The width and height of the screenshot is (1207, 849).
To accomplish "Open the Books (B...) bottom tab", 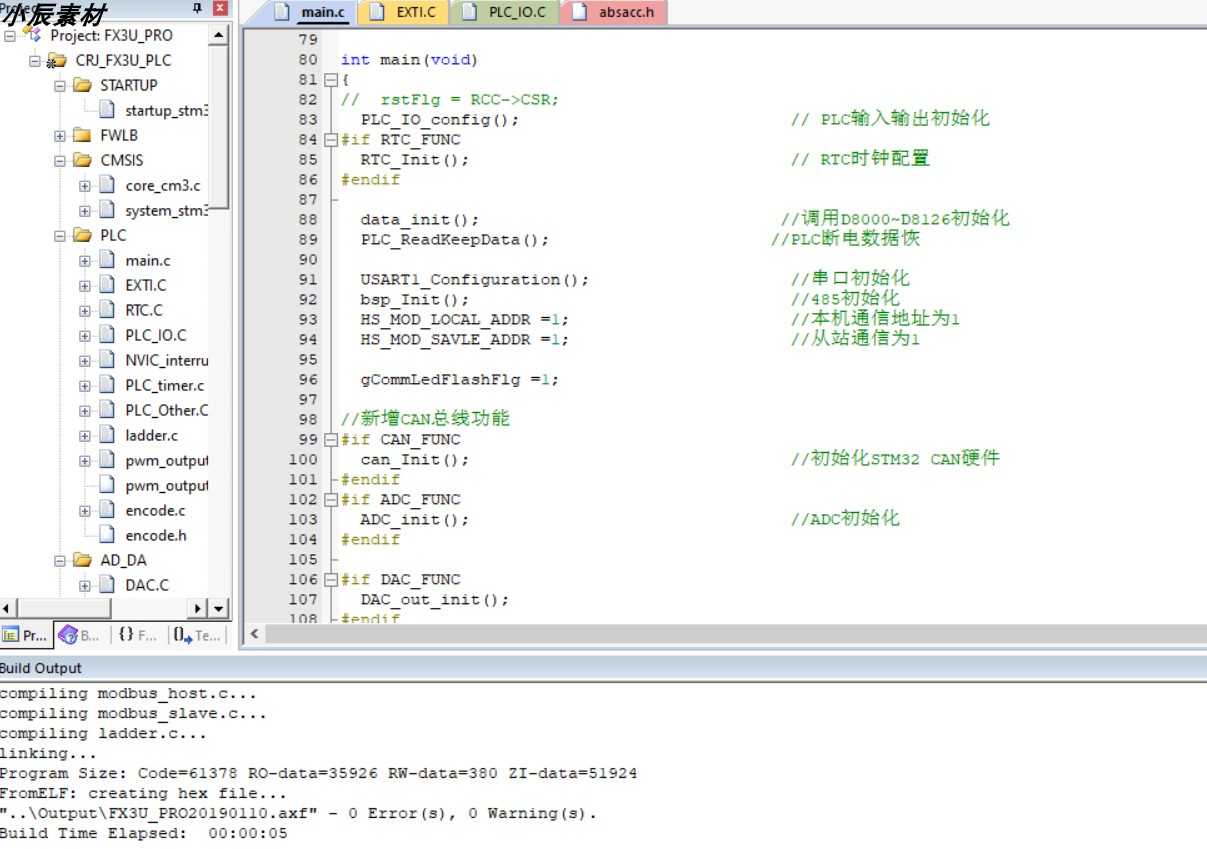I will (81, 634).
